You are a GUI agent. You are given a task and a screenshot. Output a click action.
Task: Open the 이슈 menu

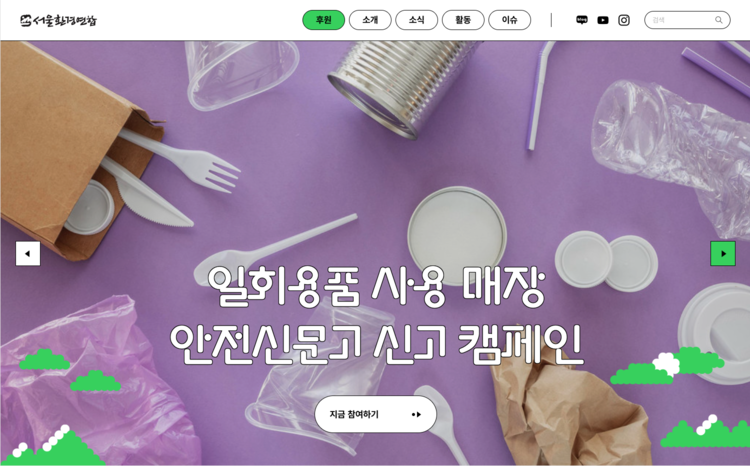(509, 20)
